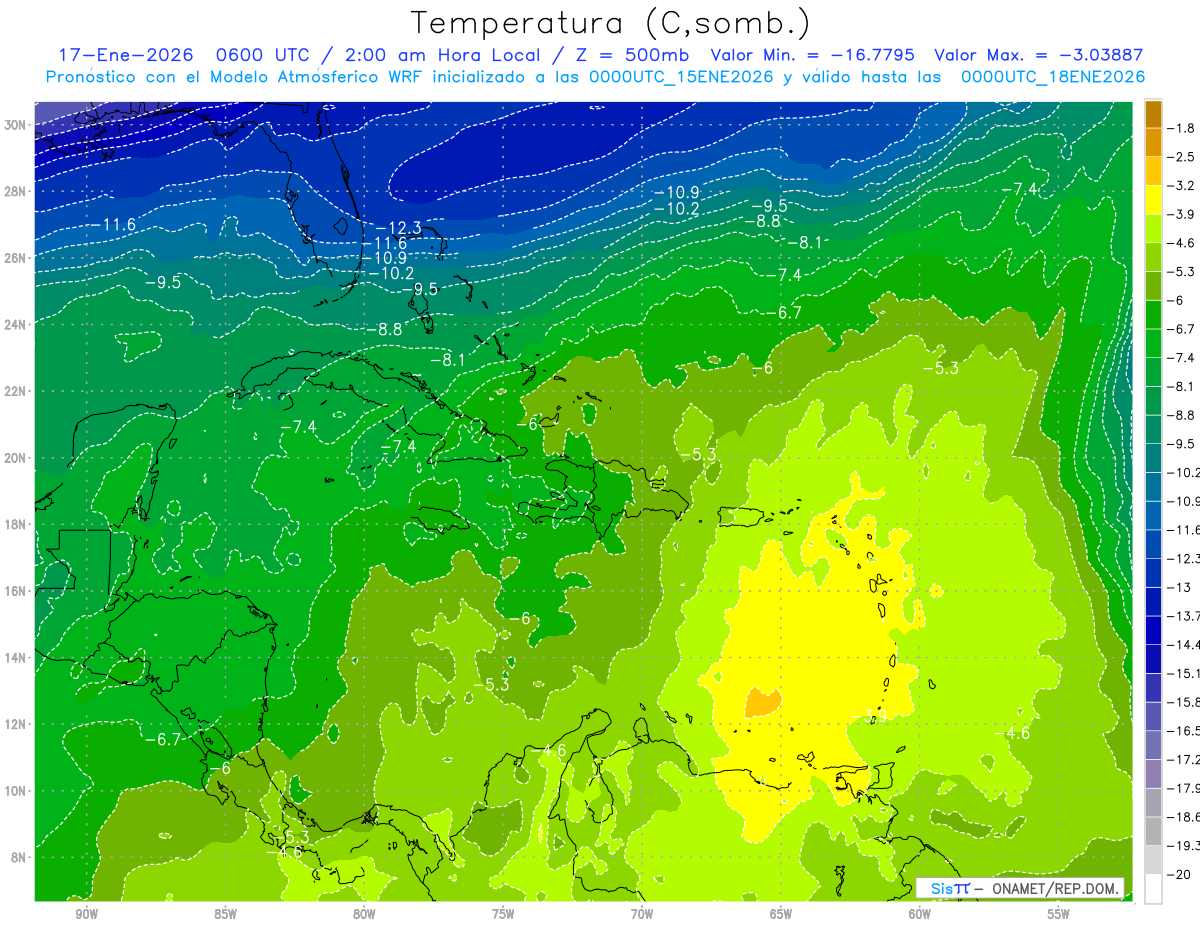
Task: Click the "85W" longitude axis label
Action: (x=225, y=913)
